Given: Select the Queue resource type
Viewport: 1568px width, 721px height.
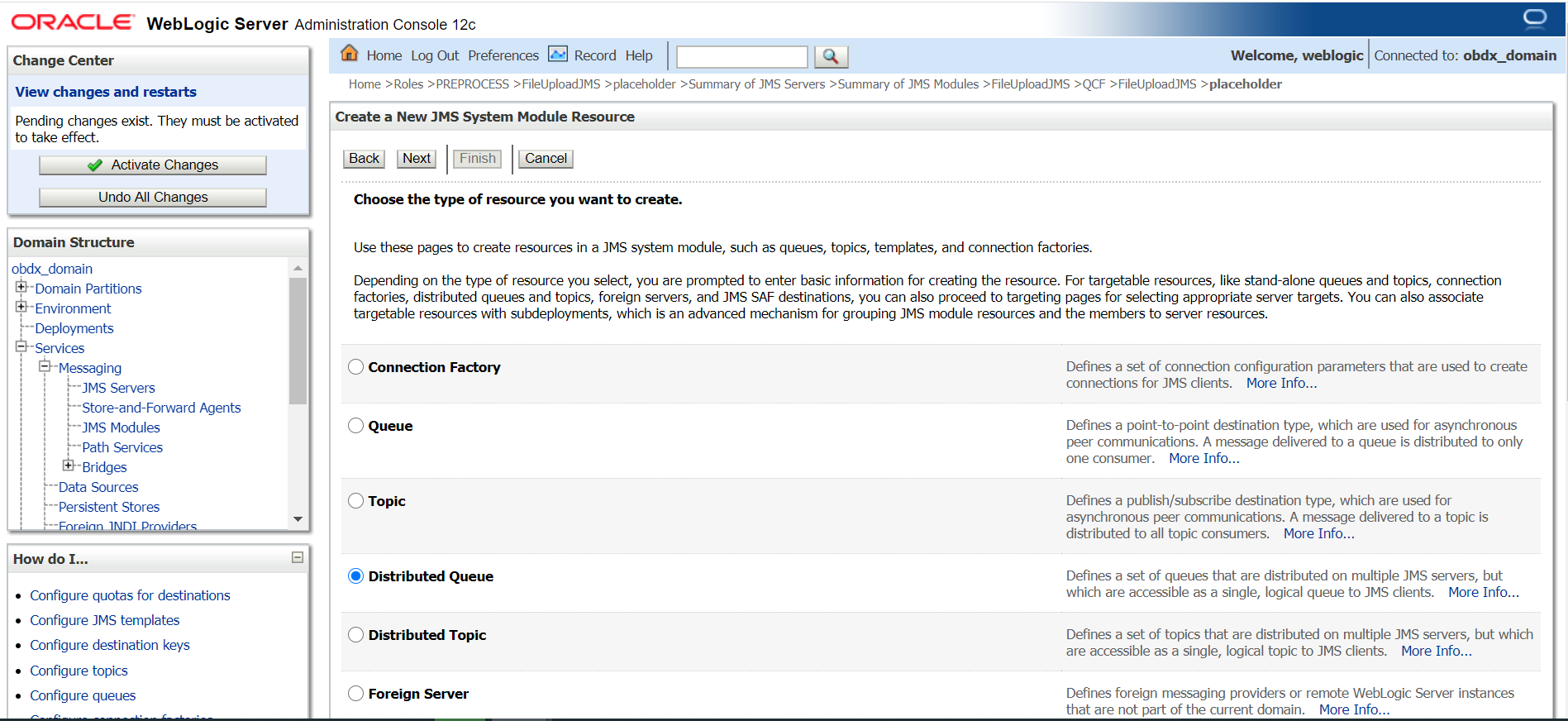Looking at the screenshot, I should pyautogui.click(x=356, y=426).
